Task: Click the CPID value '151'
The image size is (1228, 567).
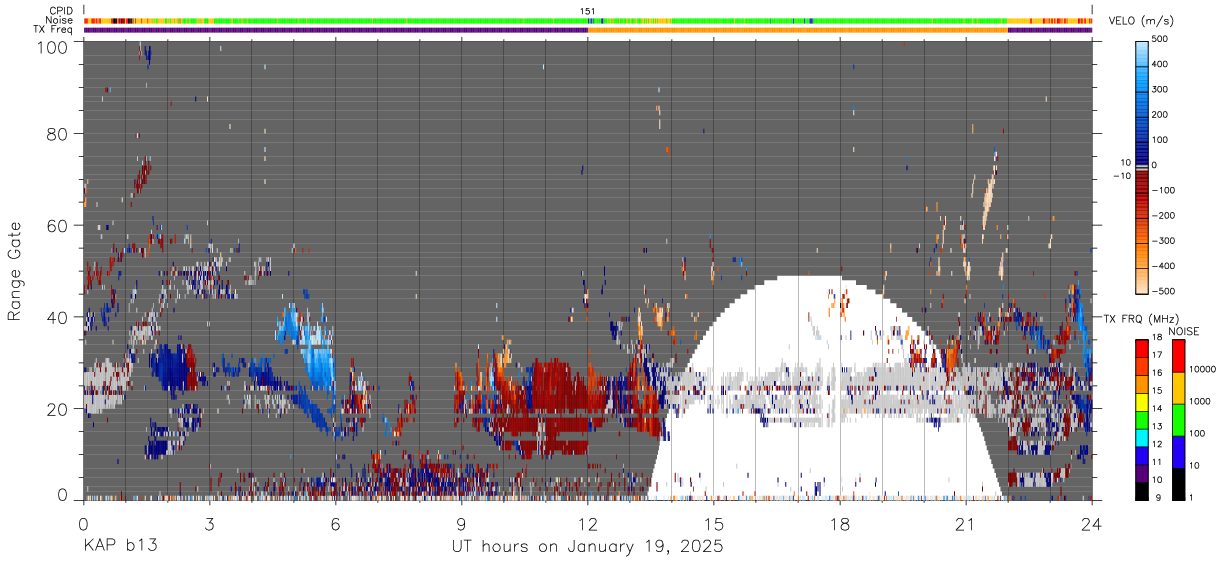Action: coord(588,11)
